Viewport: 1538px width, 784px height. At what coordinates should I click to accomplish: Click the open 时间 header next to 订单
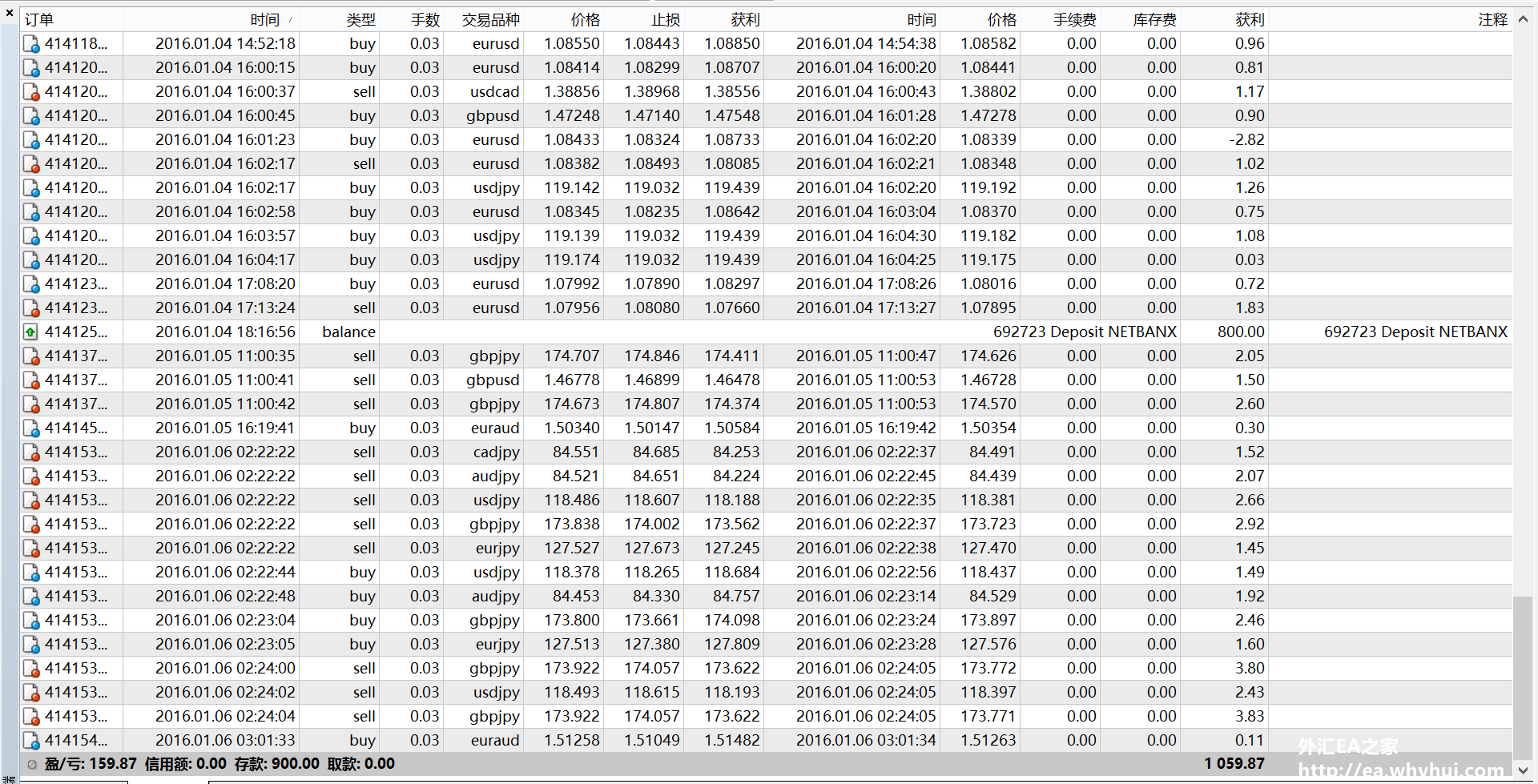(x=211, y=19)
